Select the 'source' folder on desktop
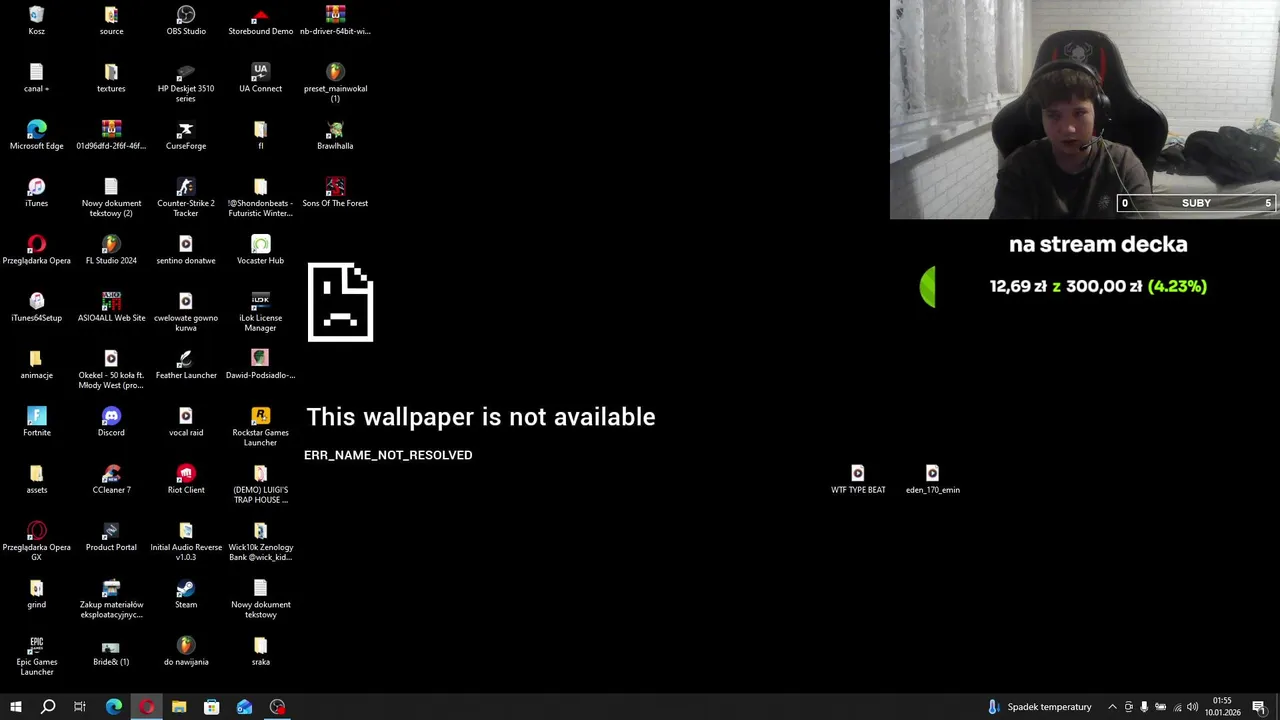 pyautogui.click(x=111, y=21)
